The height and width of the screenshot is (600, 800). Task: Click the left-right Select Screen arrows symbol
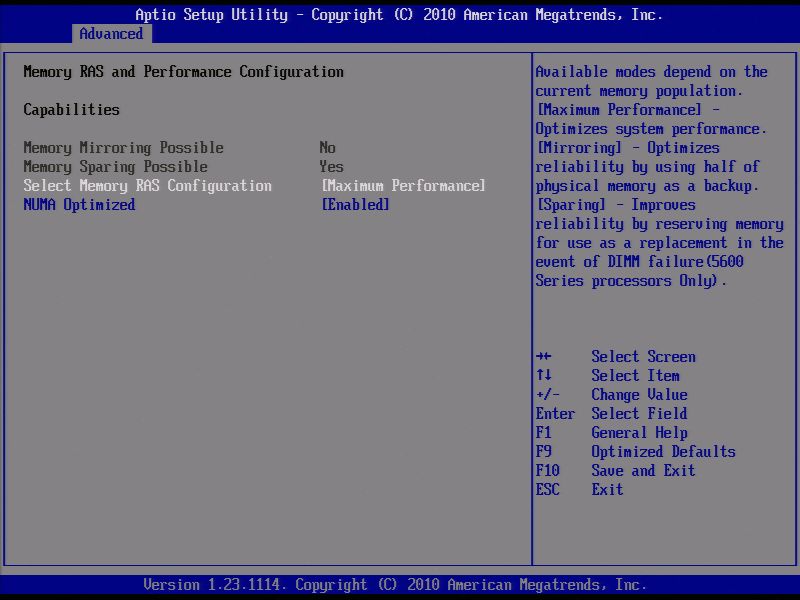[x=543, y=356]
